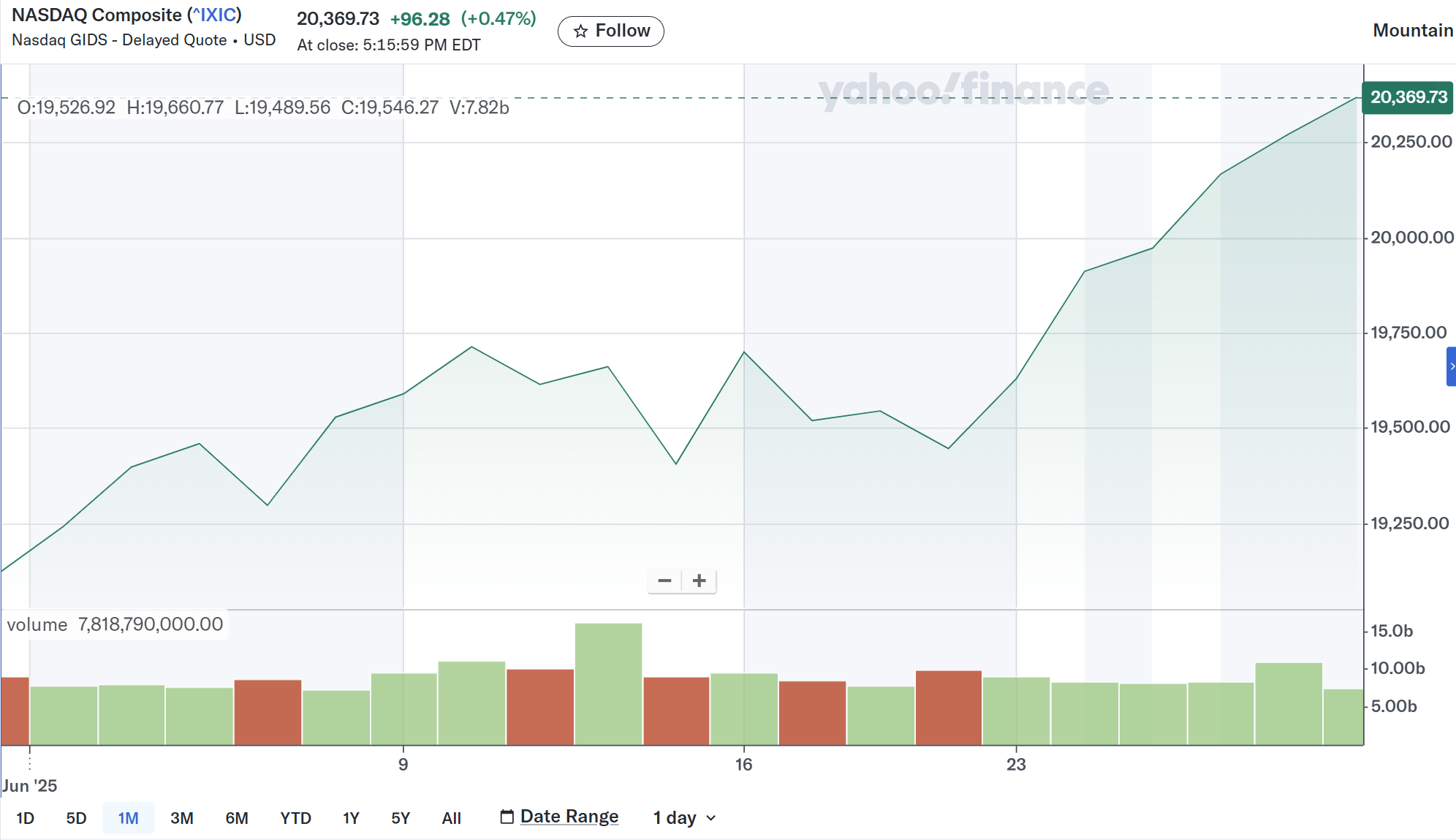Select the 1M time range
Viewport: 1456px width, 840px height.
click(128, 818)
